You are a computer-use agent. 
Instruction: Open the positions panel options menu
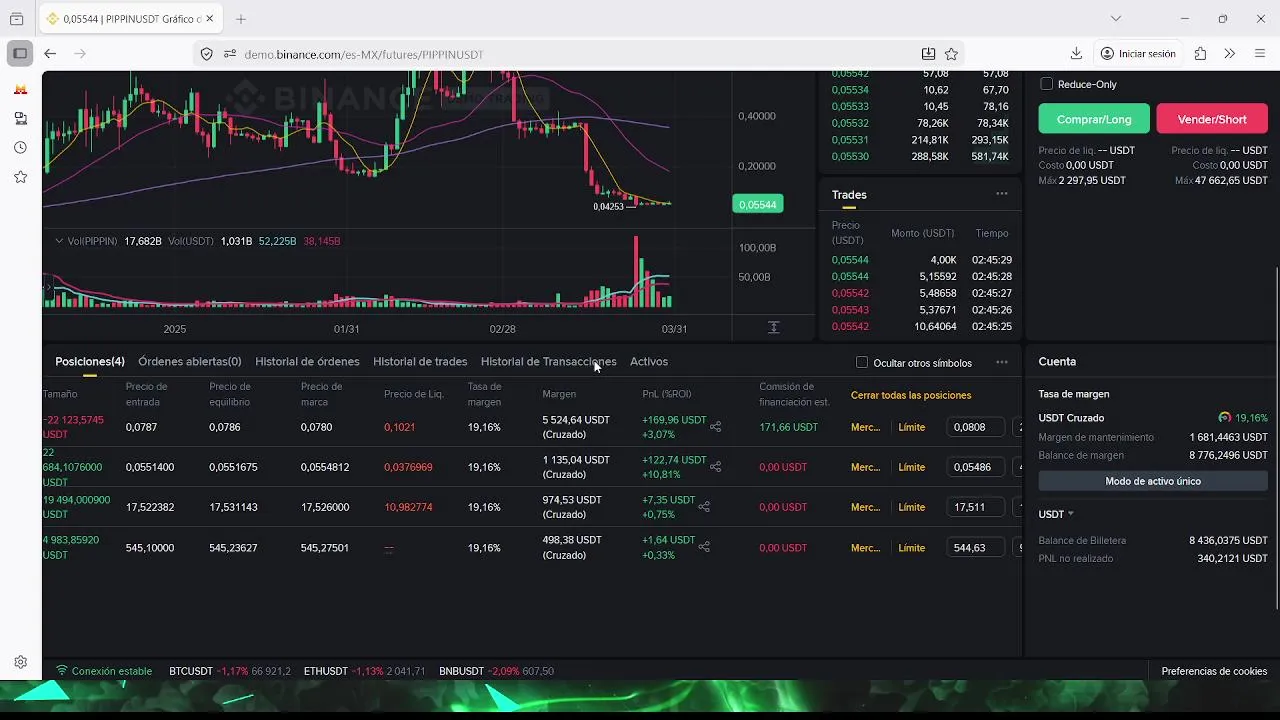coord(1002,362)
